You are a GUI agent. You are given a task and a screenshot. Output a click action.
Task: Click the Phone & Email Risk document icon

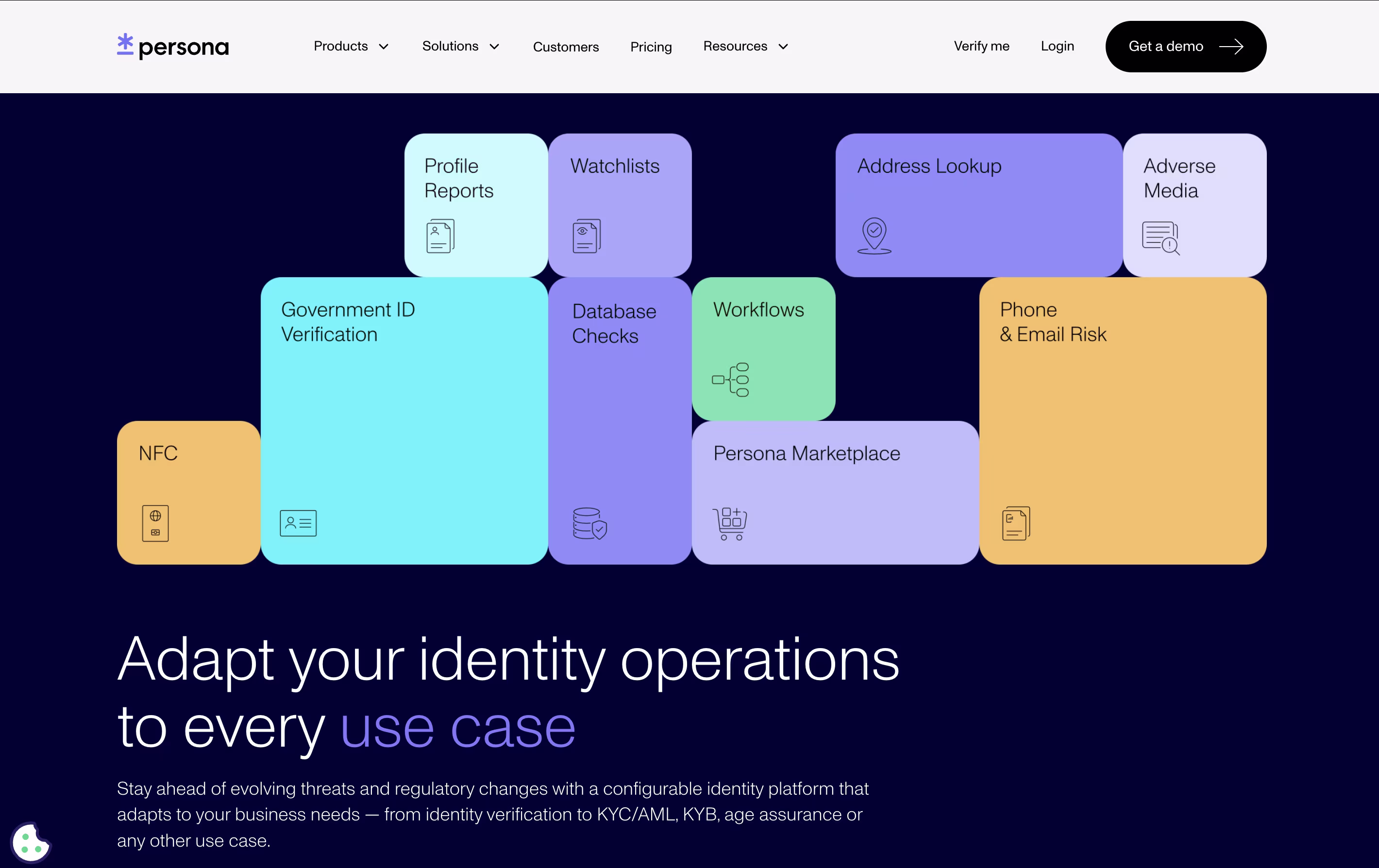(x=1016, y=523)
